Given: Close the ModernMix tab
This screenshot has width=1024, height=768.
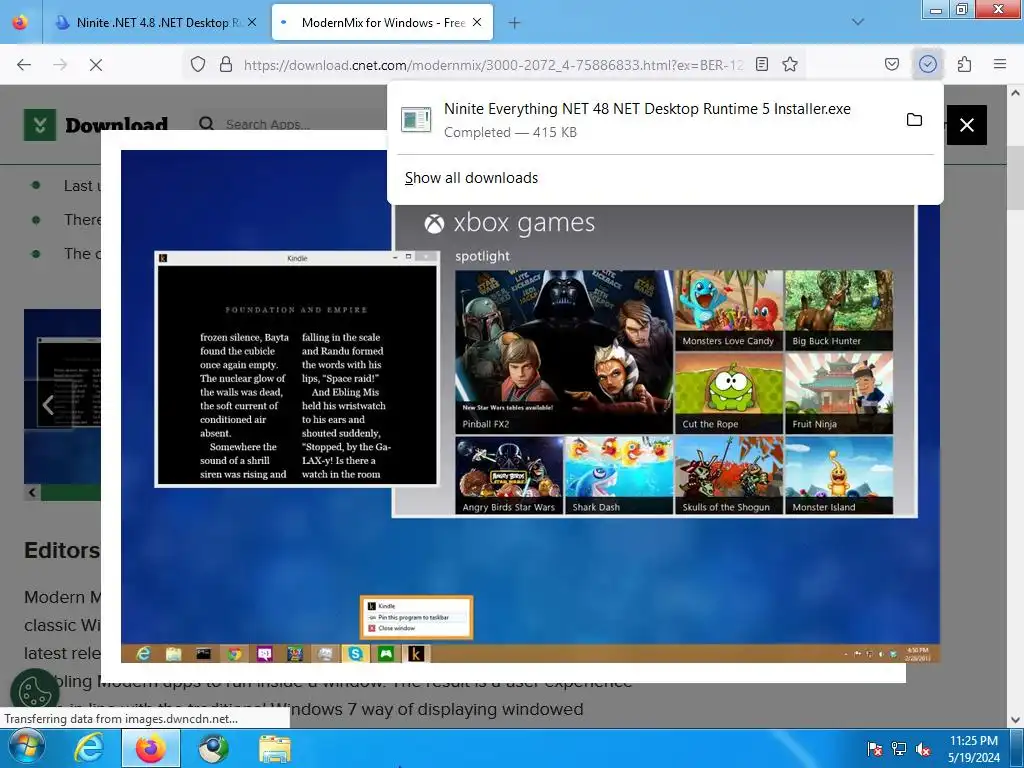Looking at the screenshot, I should coord(477,22).
